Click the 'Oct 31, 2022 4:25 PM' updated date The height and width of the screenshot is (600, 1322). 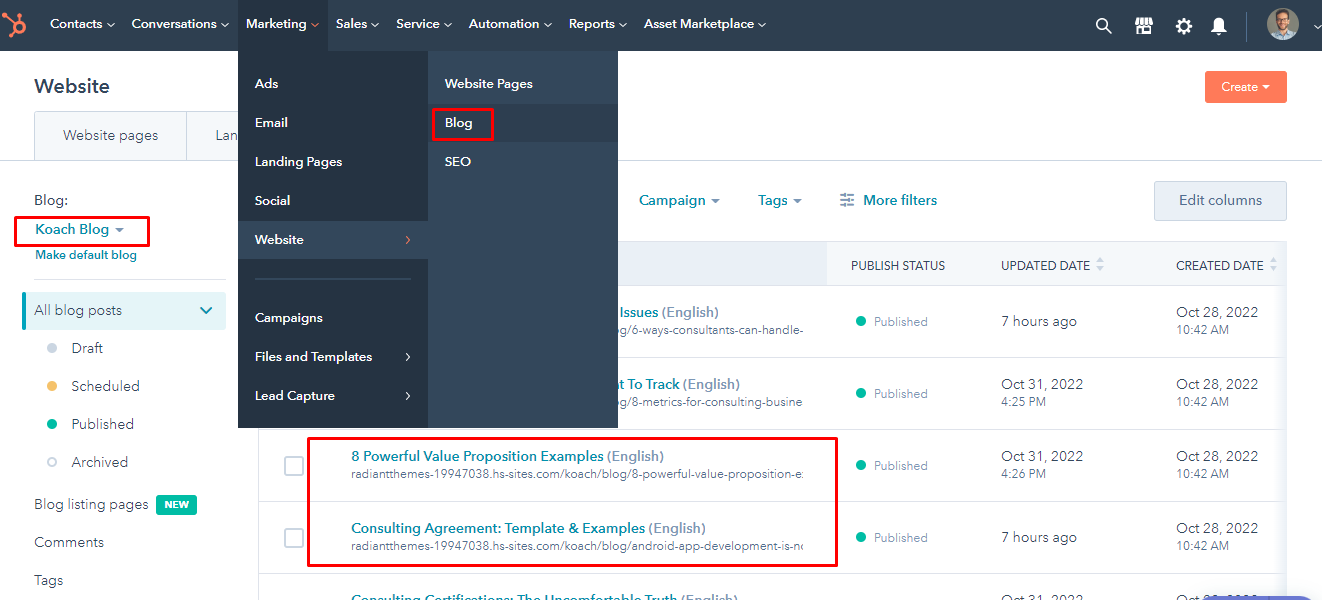click(x=1042, y=392)
